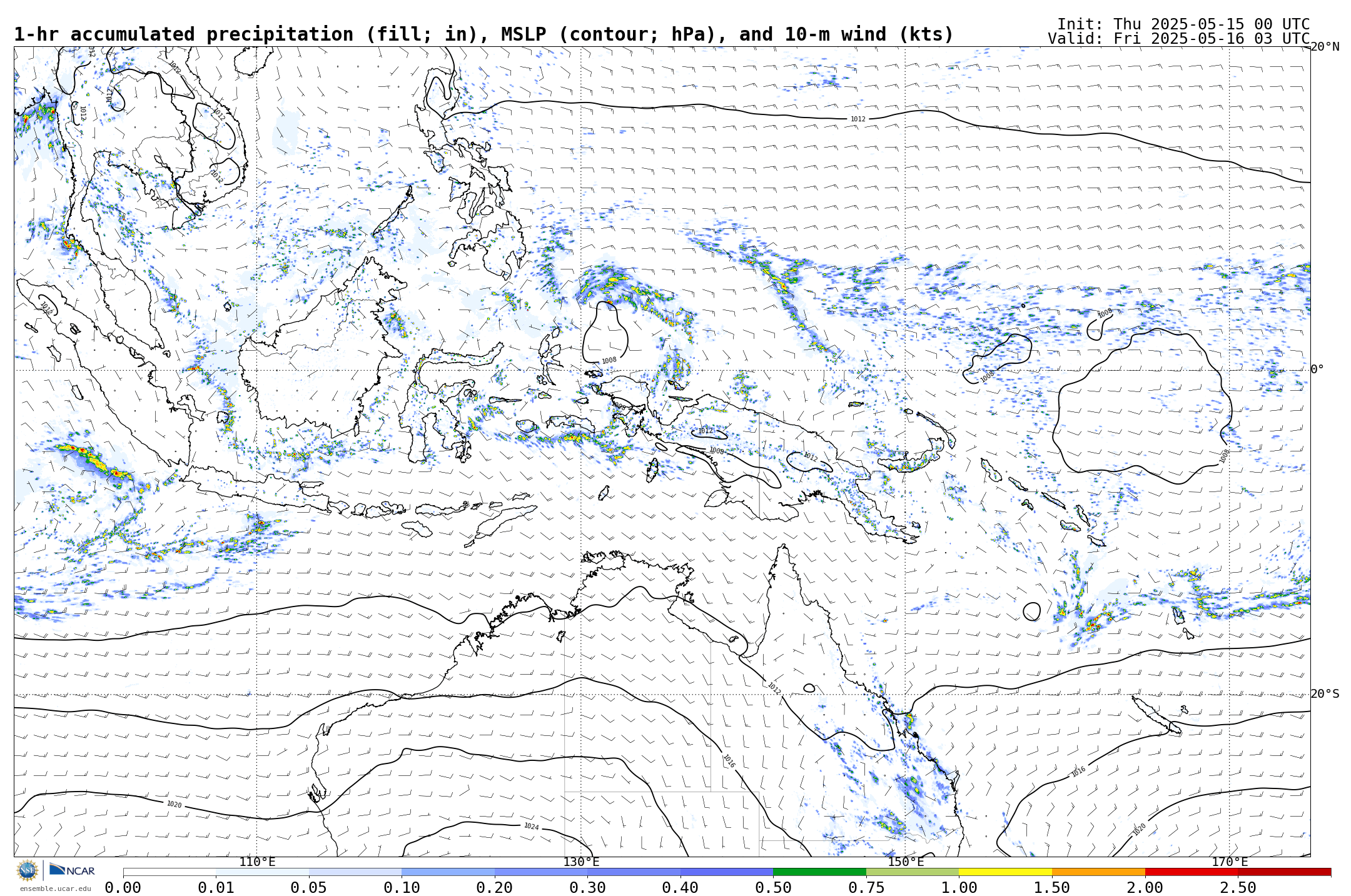1351x896 pixels.
Task: Pick the dark green 0.50–0.75 colorbar segment
Action: [819, 872]
